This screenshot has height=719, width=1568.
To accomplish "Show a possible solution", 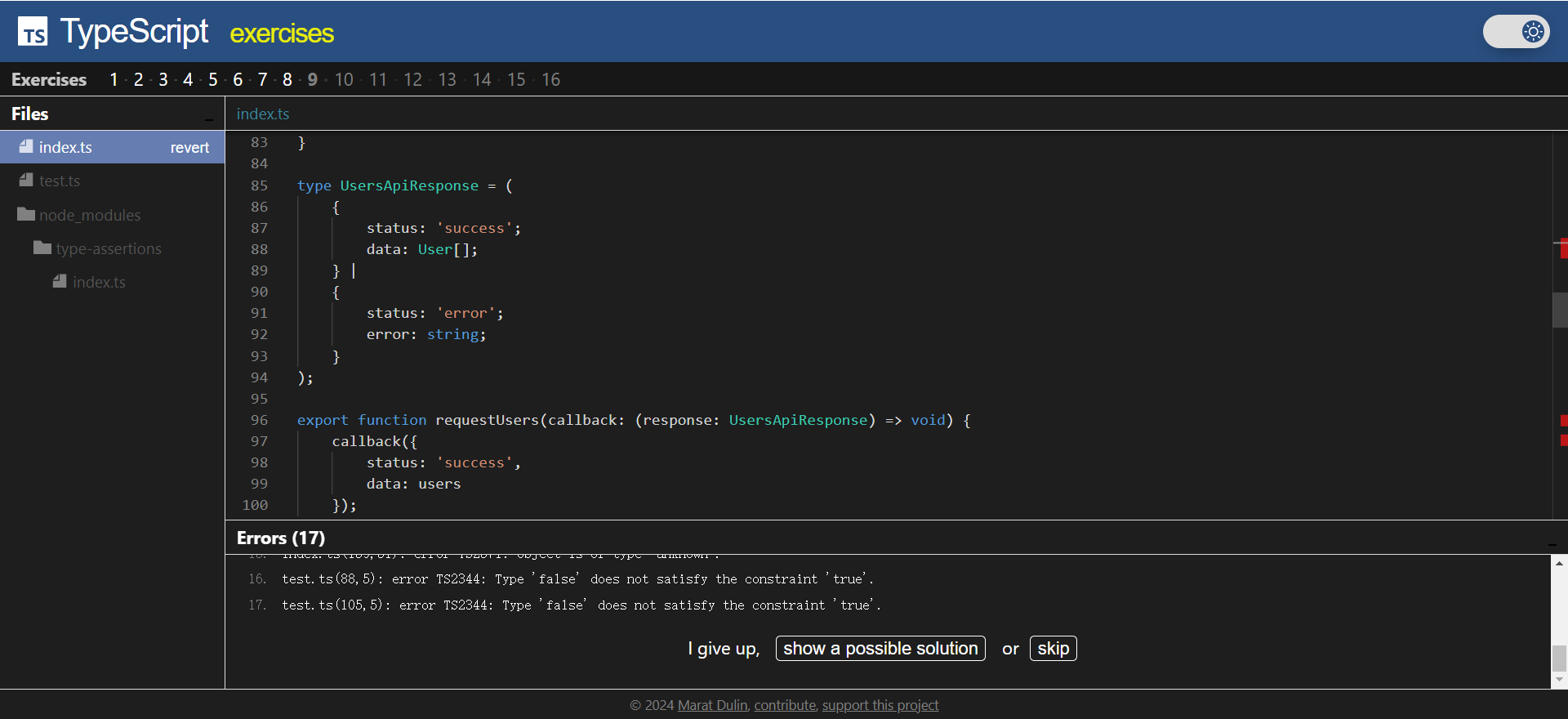I will pyautogui.click(x=880, y=649).
